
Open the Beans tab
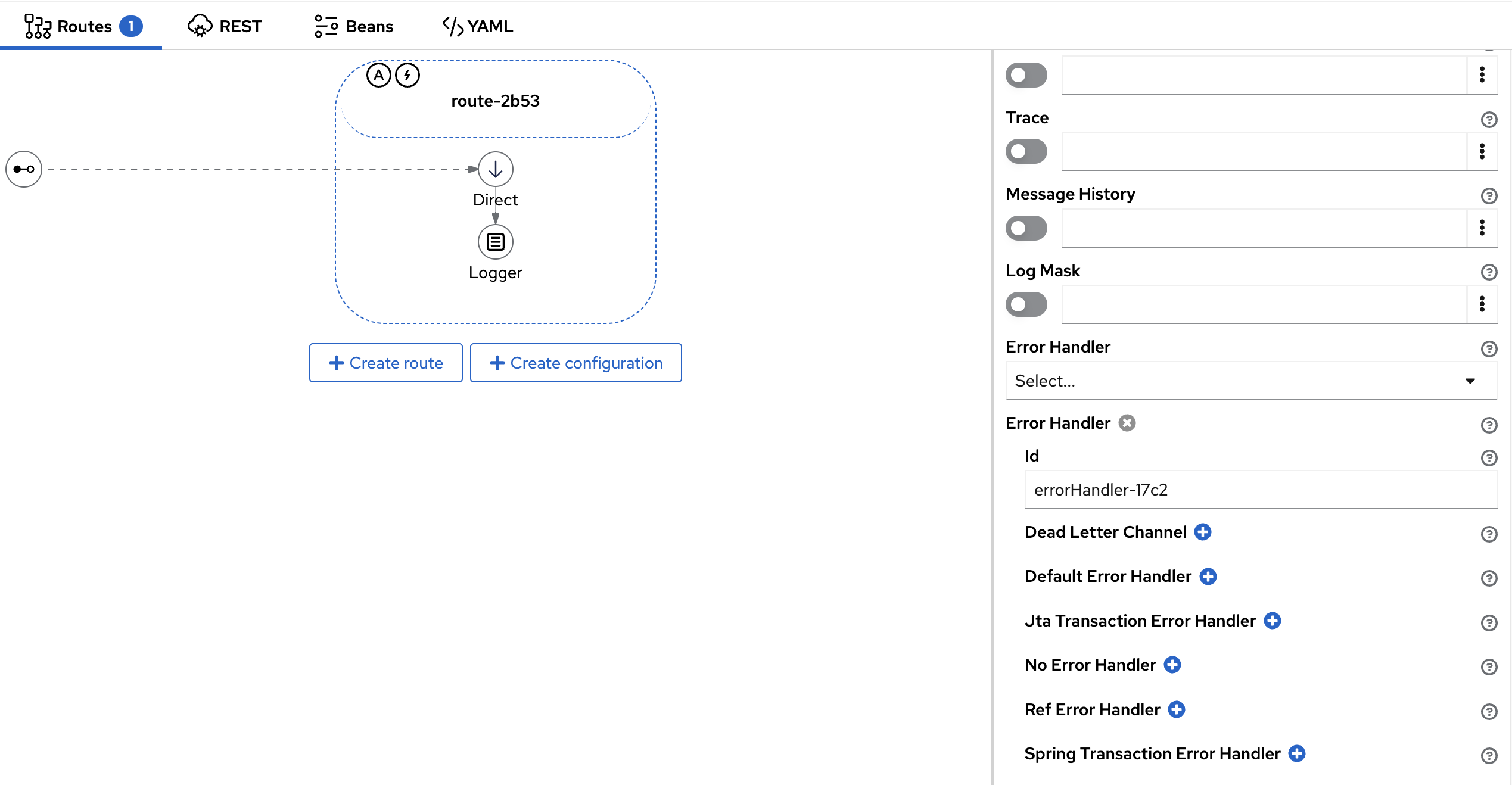pos(354,26)
